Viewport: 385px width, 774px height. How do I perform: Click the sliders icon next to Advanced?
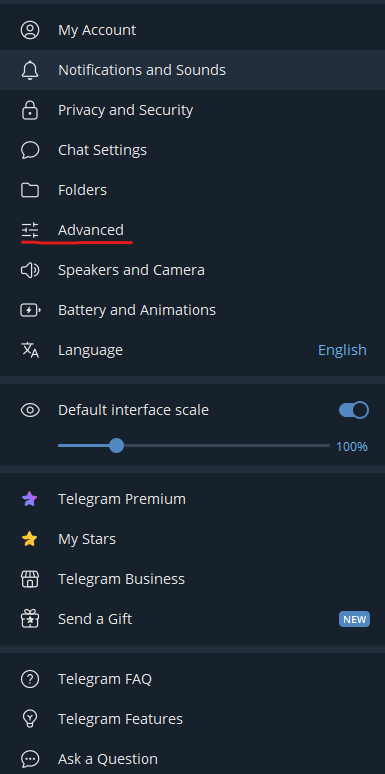click(30, 230)
